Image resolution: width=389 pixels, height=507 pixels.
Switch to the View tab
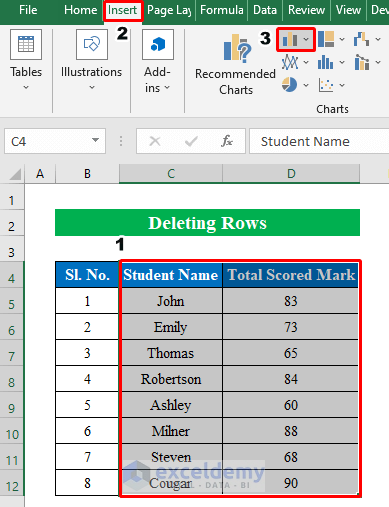(x=348, y=10)
